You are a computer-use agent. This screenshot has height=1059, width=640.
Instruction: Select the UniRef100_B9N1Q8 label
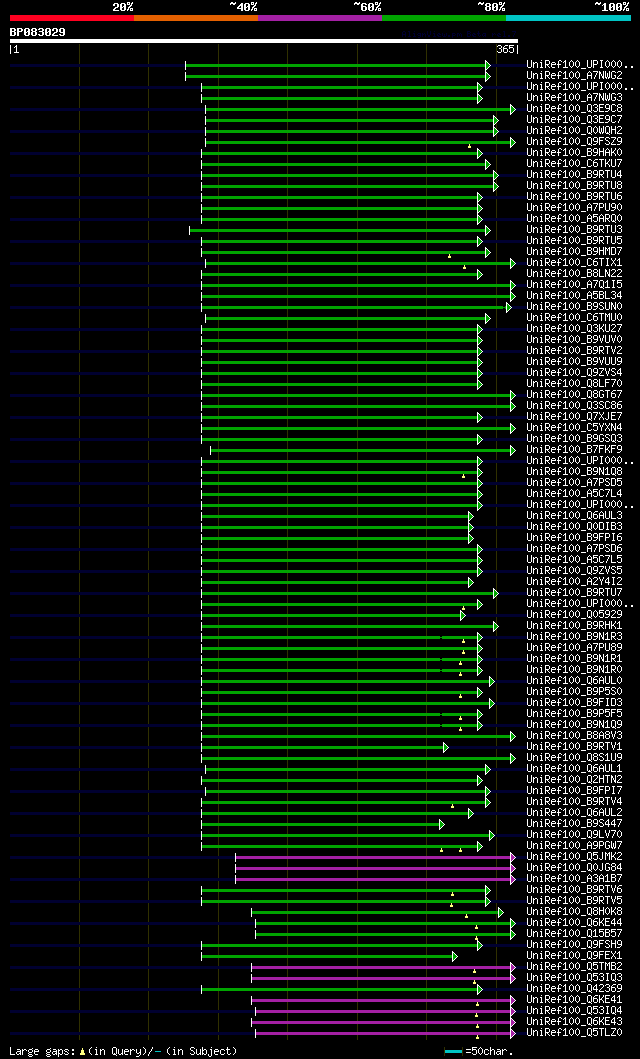pos(575,472)
